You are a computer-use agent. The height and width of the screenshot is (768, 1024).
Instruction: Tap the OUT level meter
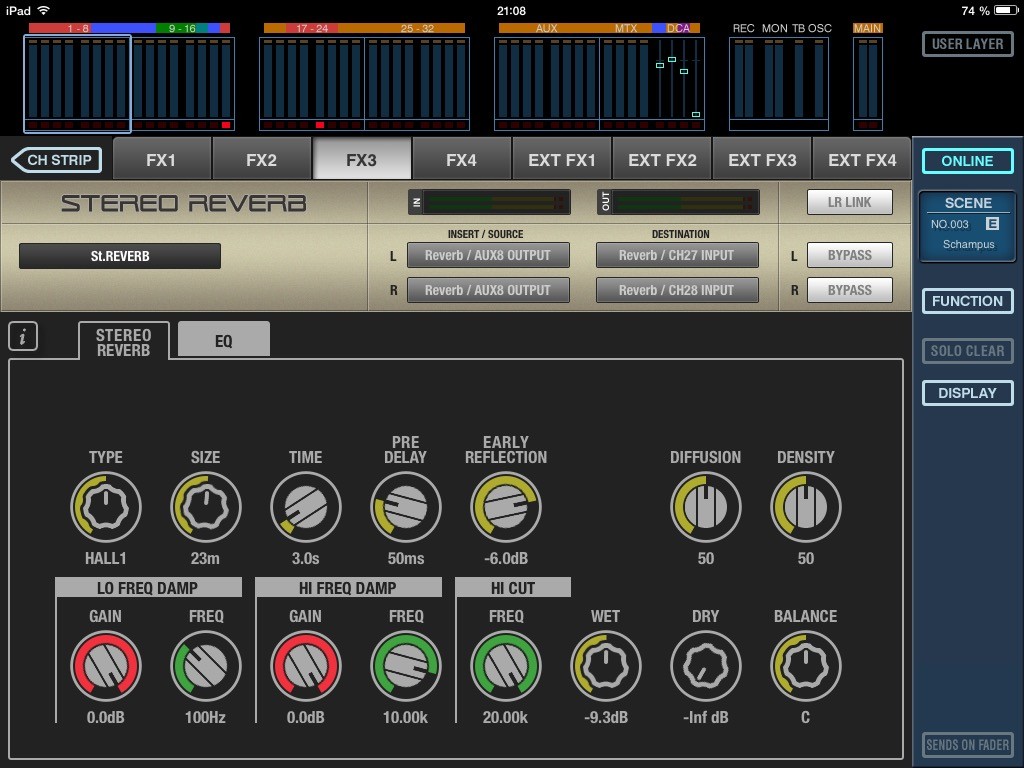678,202
